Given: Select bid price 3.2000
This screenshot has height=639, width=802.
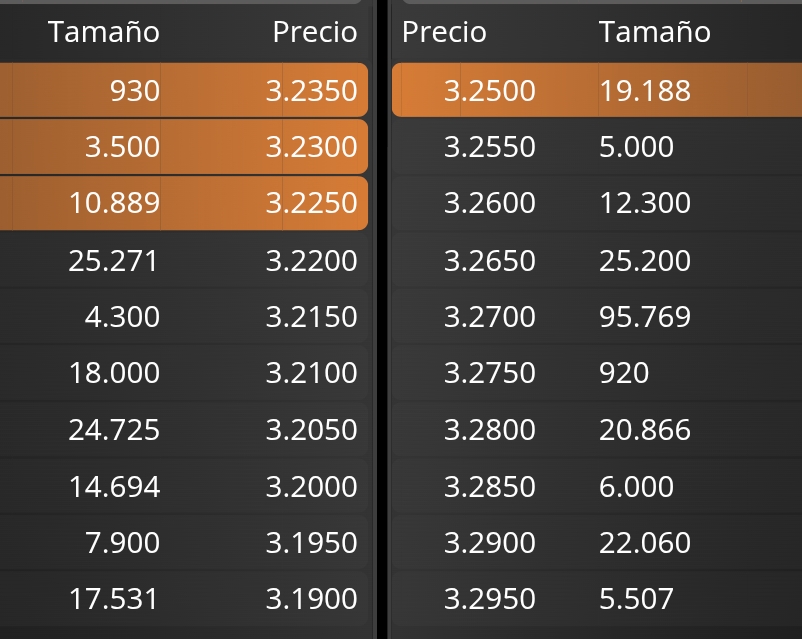Looking at the screenshot, I should coord(311,486).
